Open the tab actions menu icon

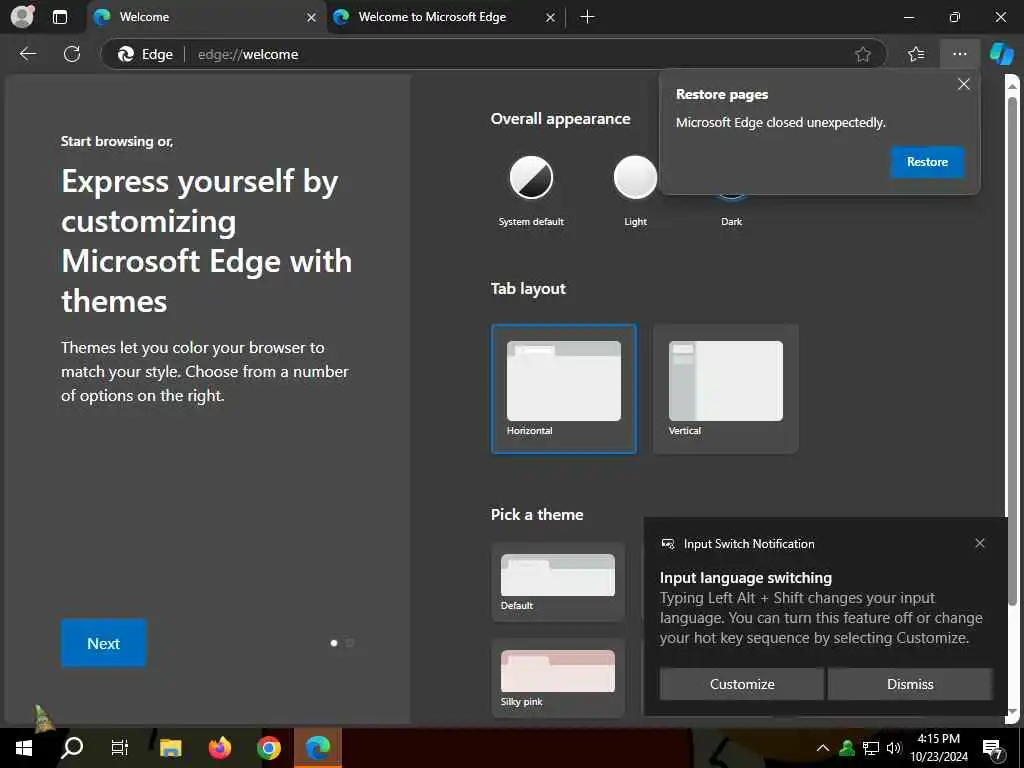pos(59,17)
